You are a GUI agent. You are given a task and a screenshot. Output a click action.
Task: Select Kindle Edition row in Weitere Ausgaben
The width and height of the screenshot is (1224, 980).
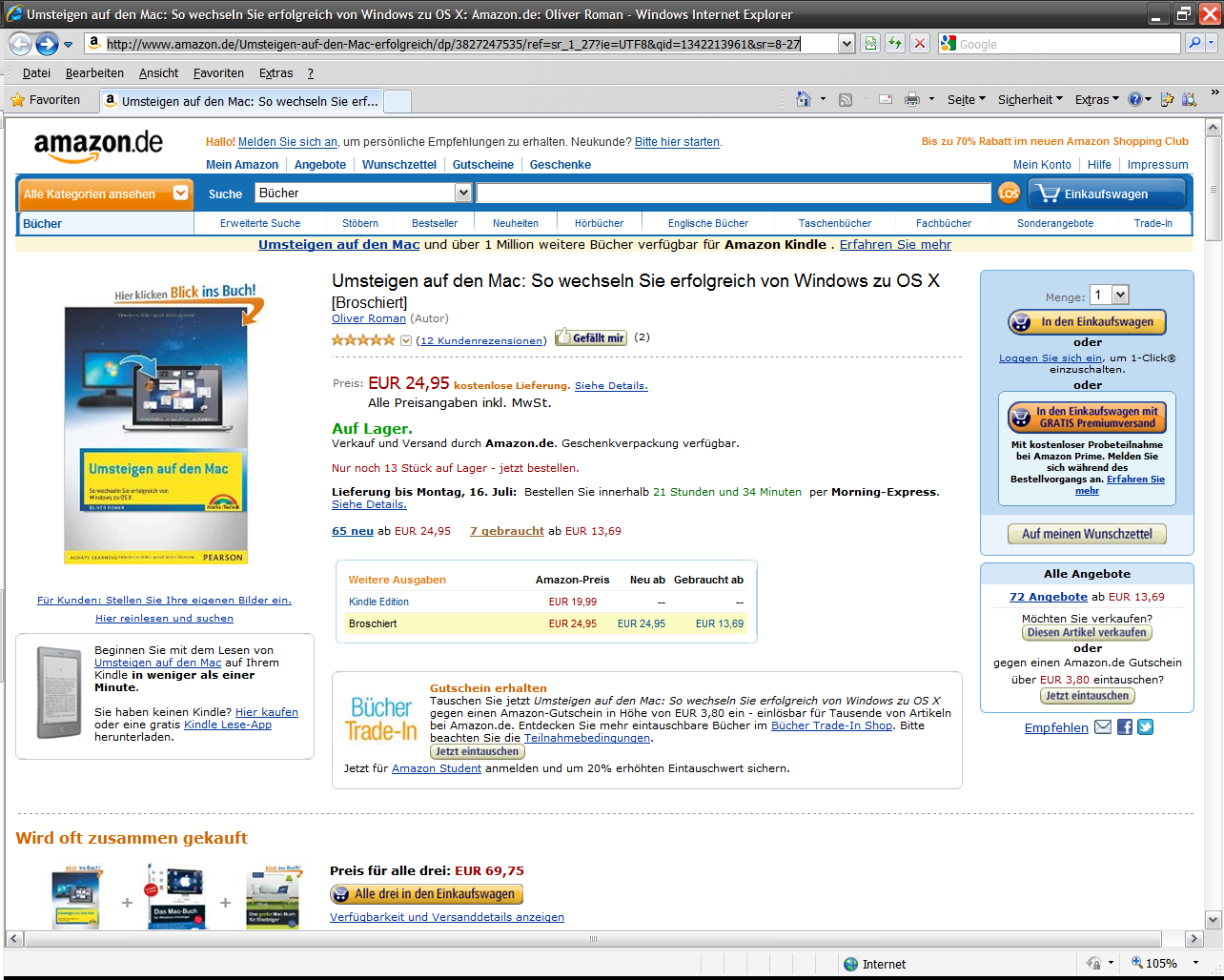(546, 602)
